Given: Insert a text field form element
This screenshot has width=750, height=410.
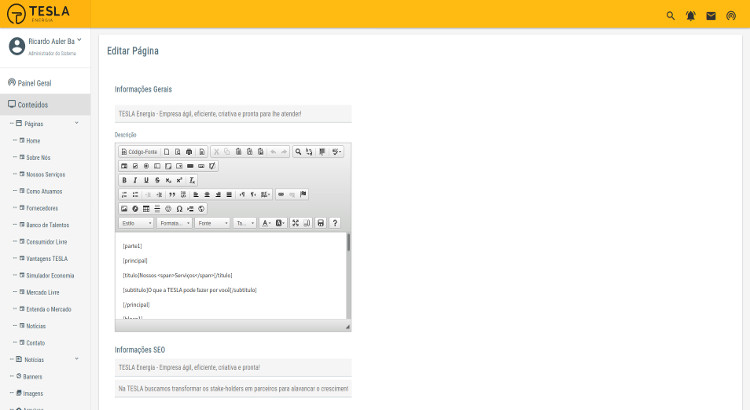Looking at the screenshot, I should (157, 166).
